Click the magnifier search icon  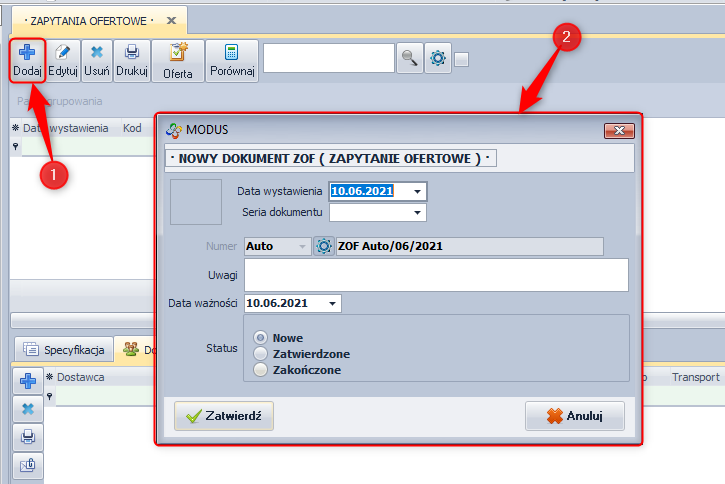(x=409, y=59)
